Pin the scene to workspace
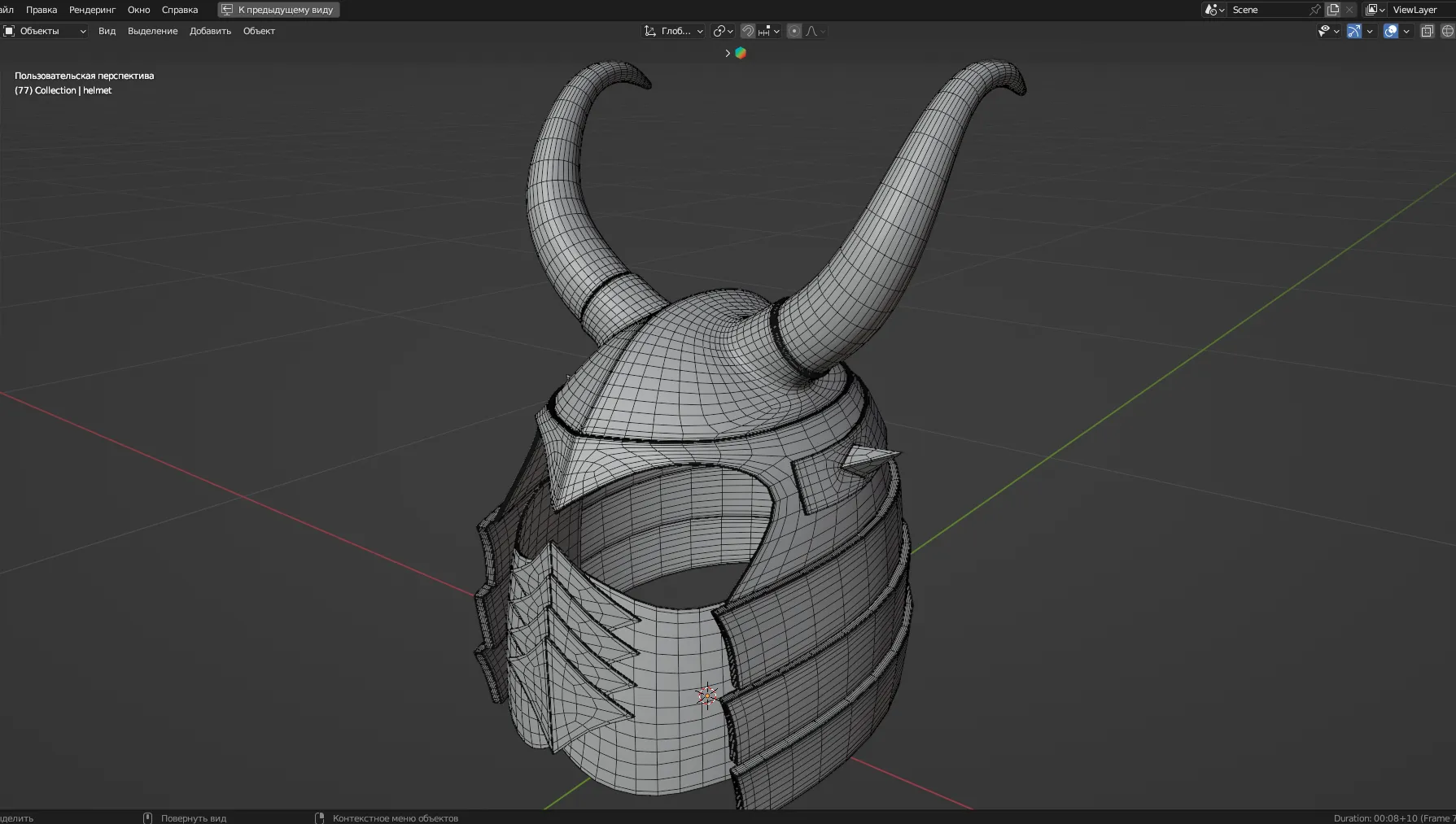This screenshot has height=824, width=1456. [x=1314, y=10]
